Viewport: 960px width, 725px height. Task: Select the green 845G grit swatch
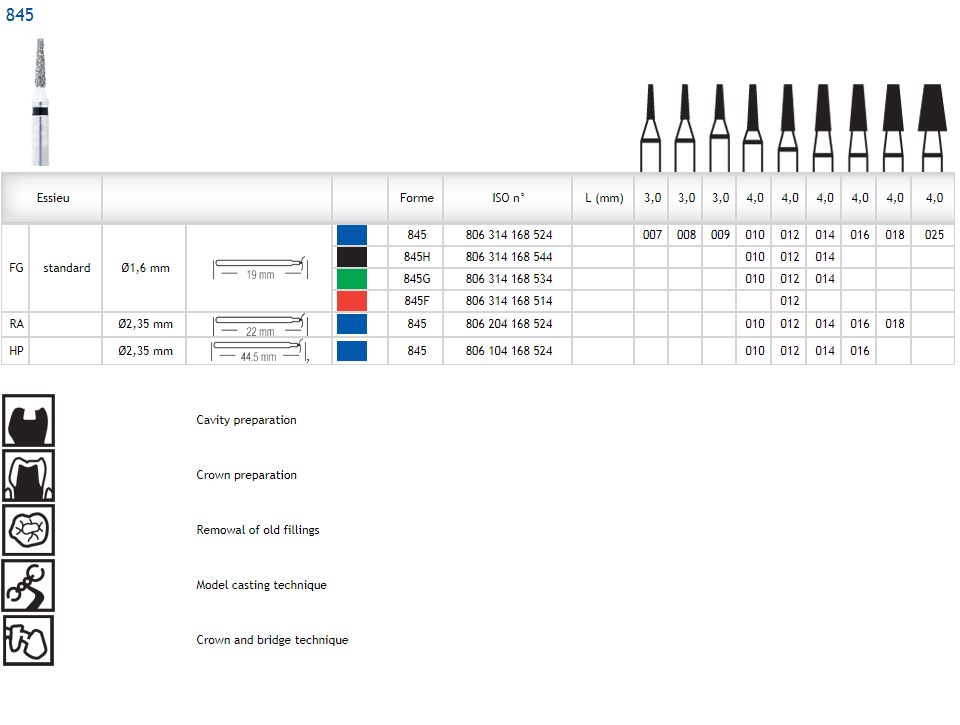point(352,279)
